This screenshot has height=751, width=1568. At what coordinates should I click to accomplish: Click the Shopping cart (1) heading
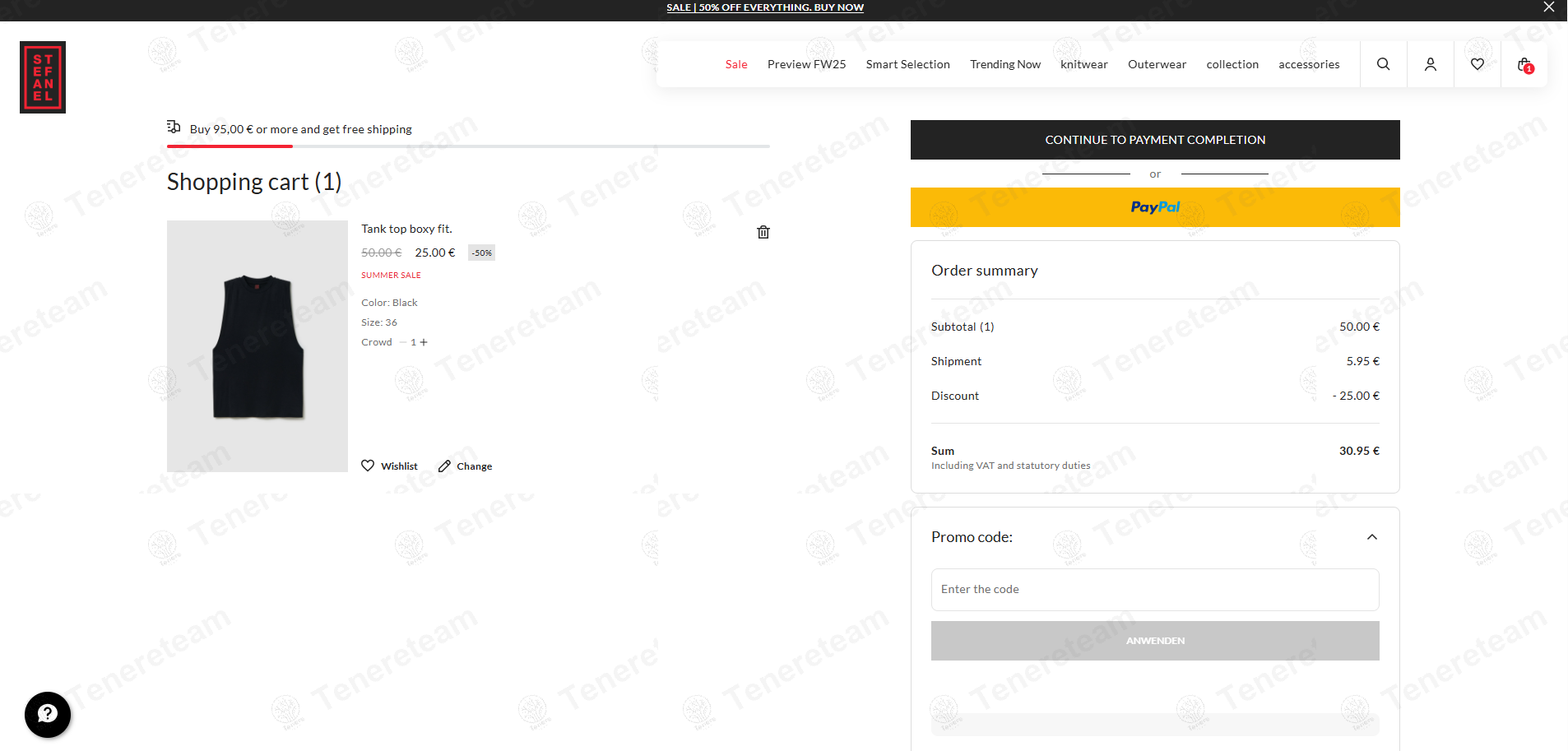point(254,182)
